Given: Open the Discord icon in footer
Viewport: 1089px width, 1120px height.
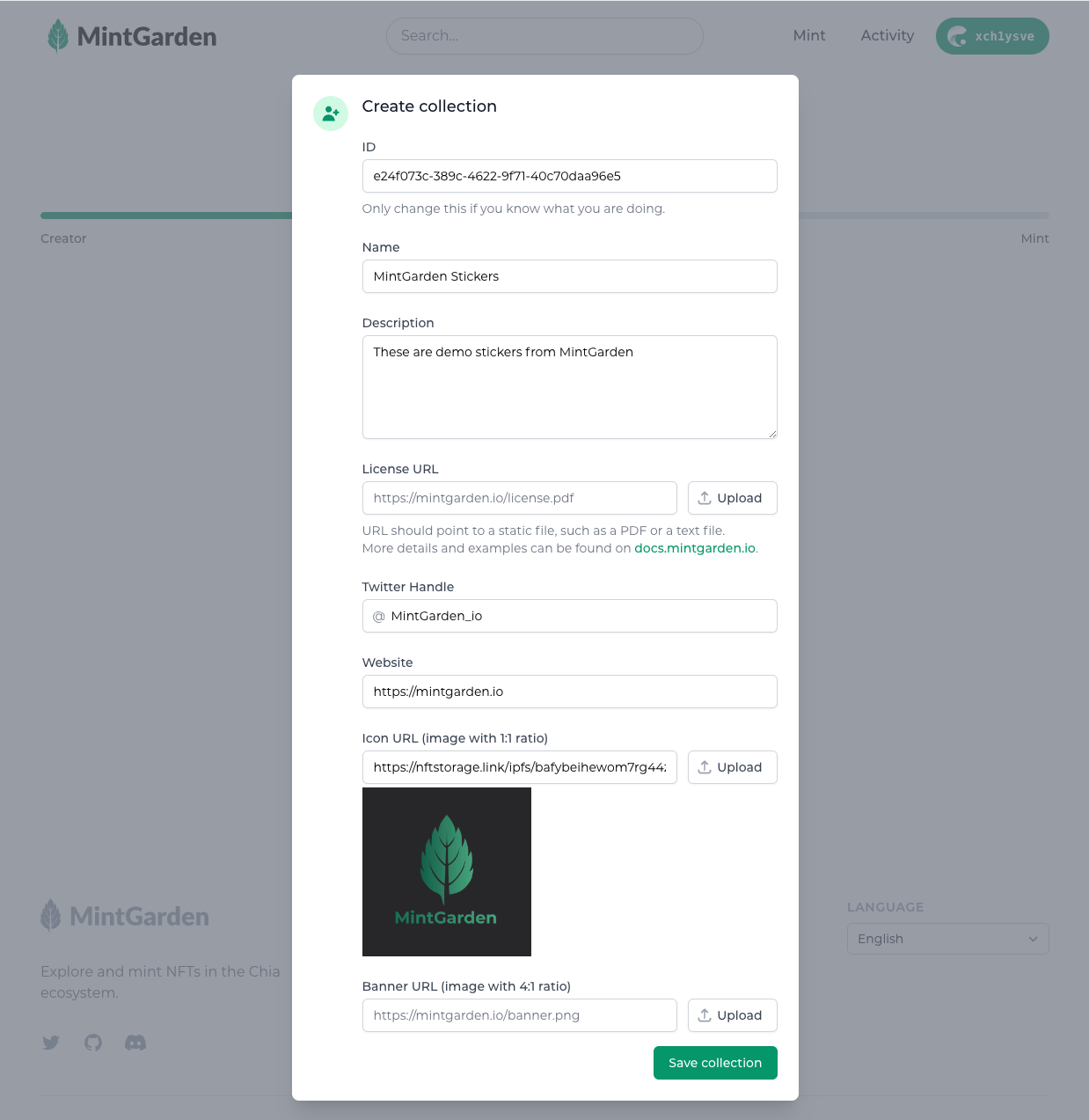Looking at the screenshot, I should pos(135,1043).
